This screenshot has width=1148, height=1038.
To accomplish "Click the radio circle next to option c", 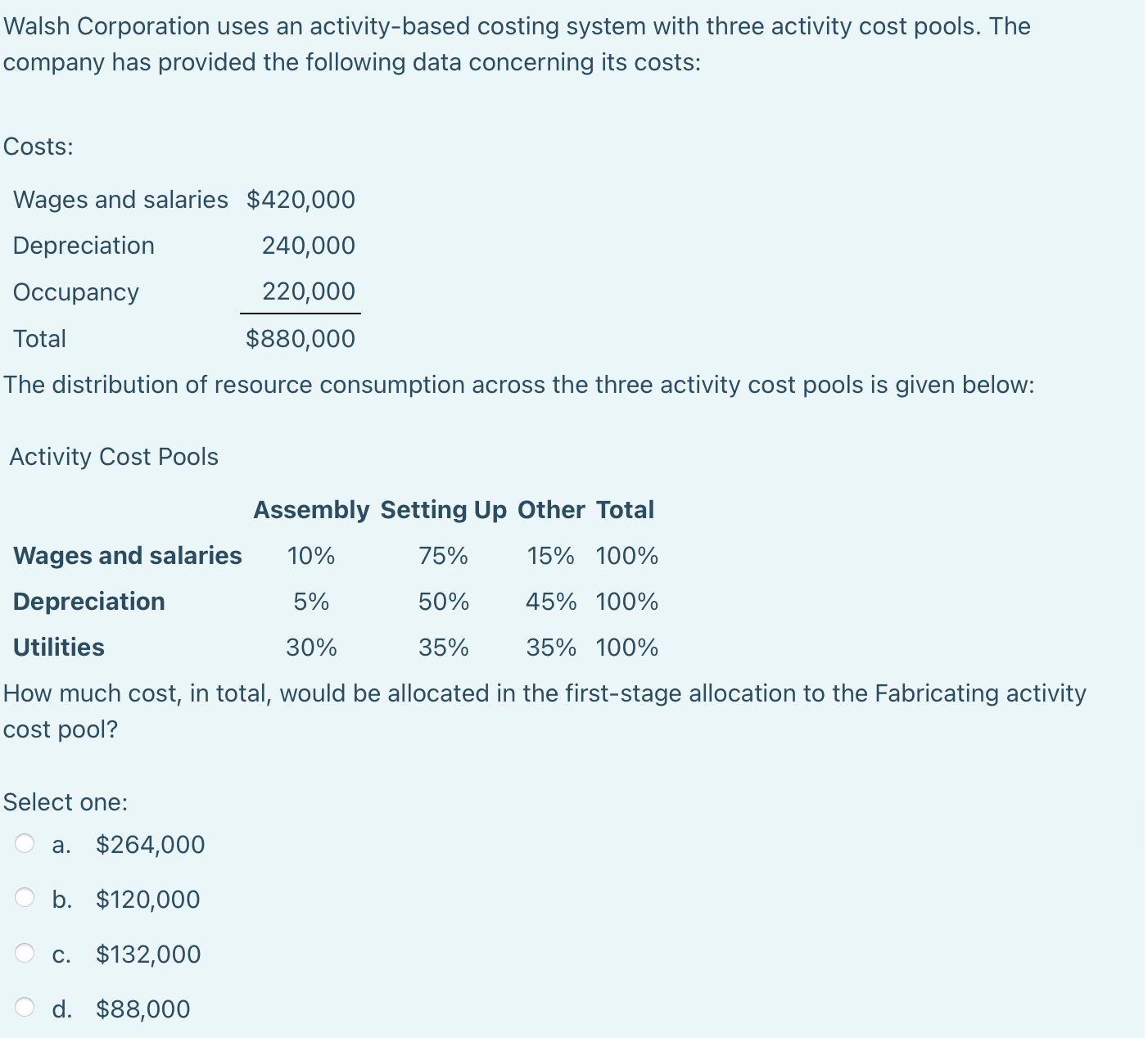I will [25, 953].
